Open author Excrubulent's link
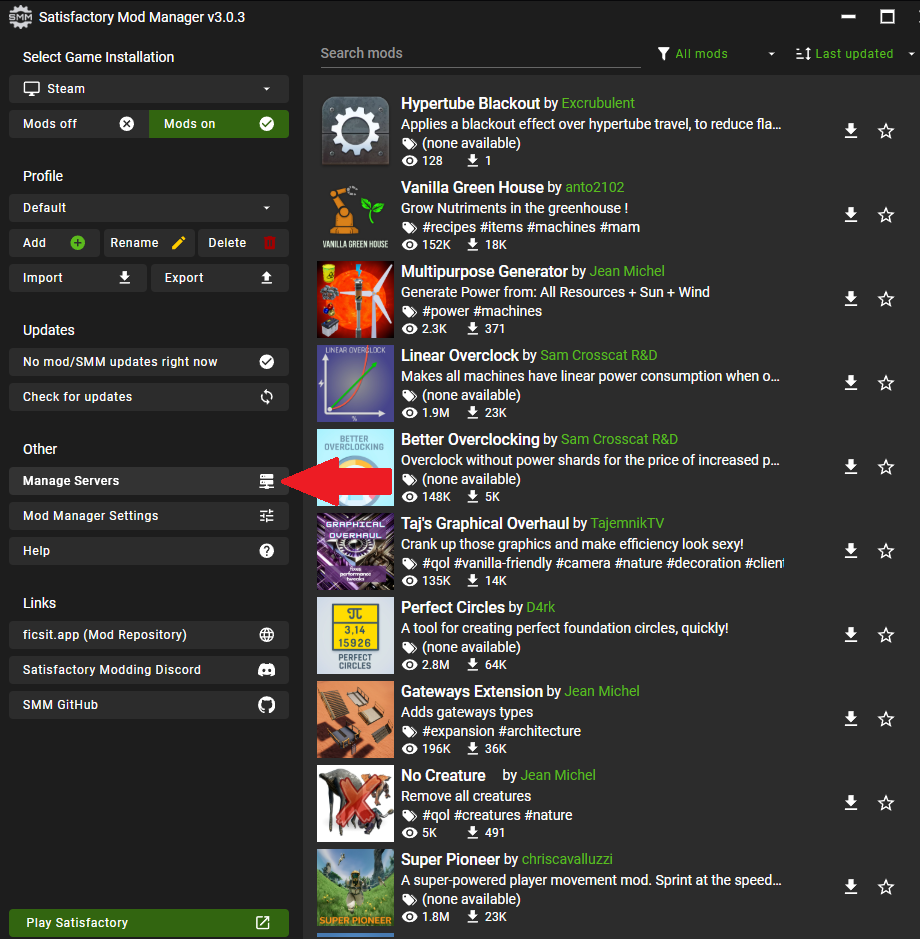 [x=598, y=104]
